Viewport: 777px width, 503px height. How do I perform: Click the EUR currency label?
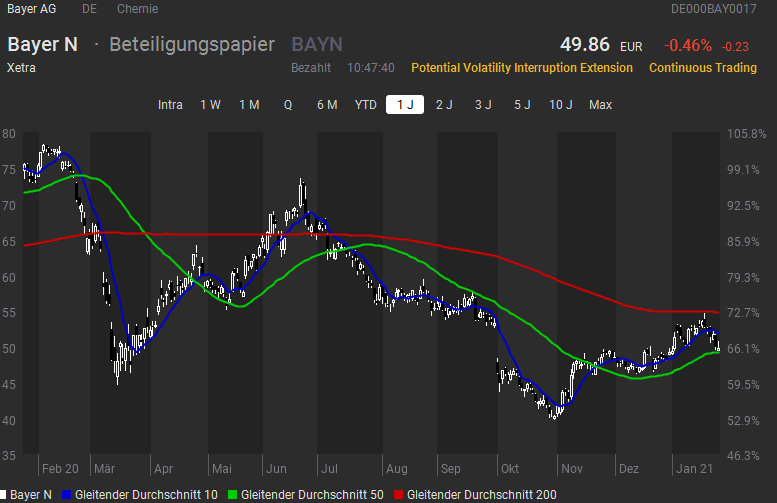(631, 47)
